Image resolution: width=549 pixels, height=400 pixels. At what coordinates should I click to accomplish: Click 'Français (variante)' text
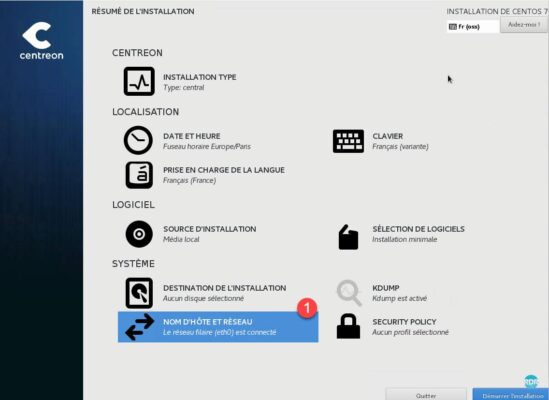[x=400, y=146]
